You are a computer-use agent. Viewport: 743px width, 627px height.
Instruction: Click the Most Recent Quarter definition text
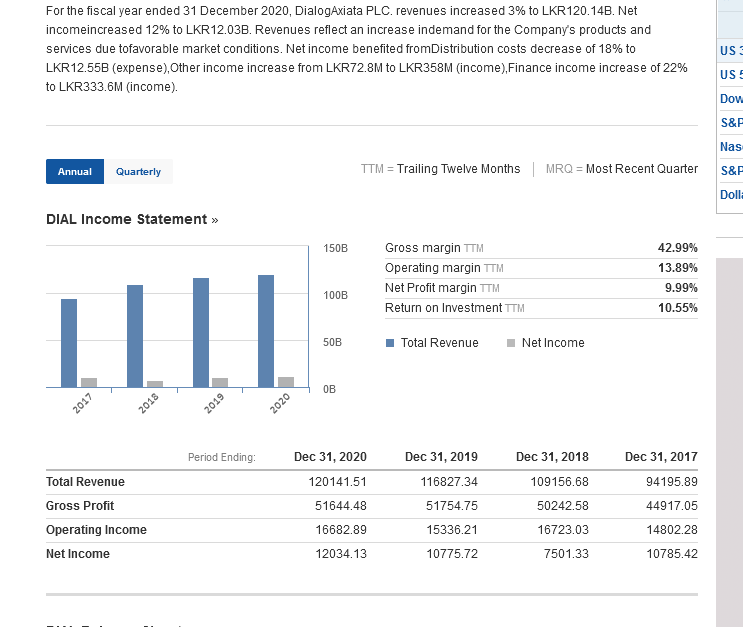(x=642, y=169)
